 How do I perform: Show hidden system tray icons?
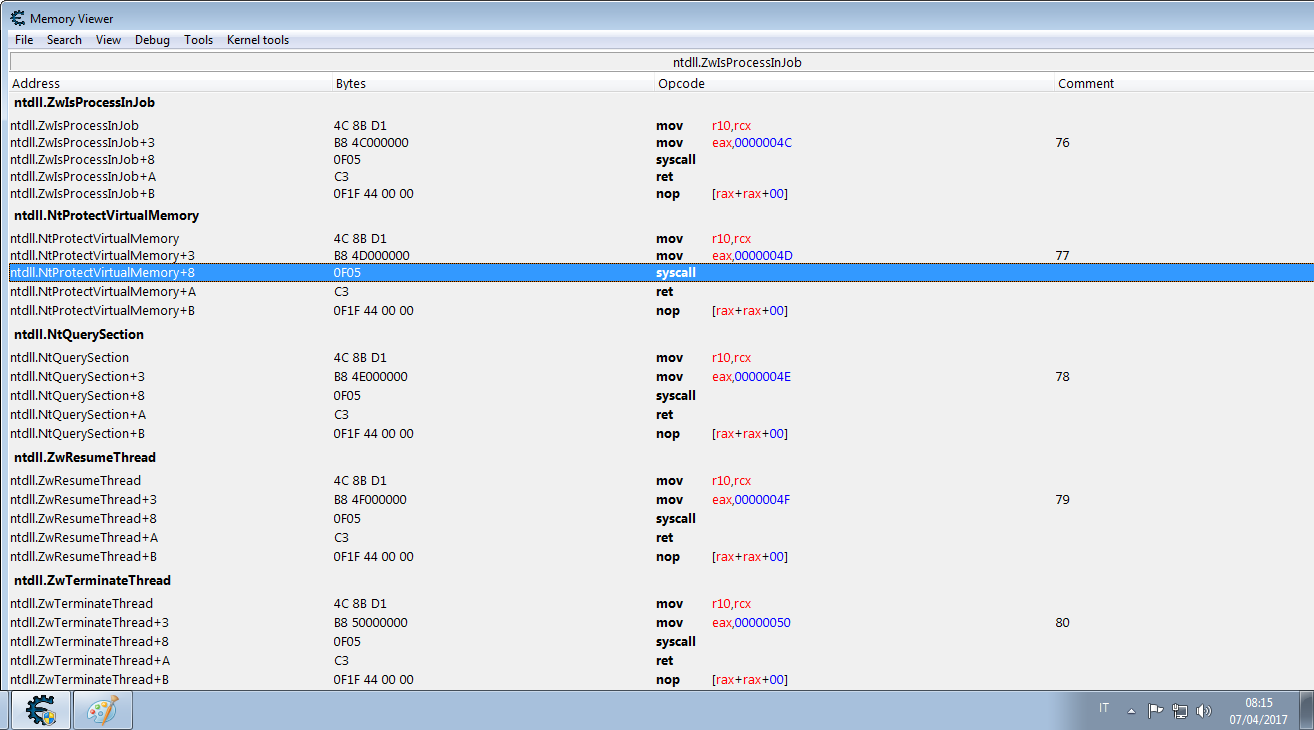point(1131,711)
